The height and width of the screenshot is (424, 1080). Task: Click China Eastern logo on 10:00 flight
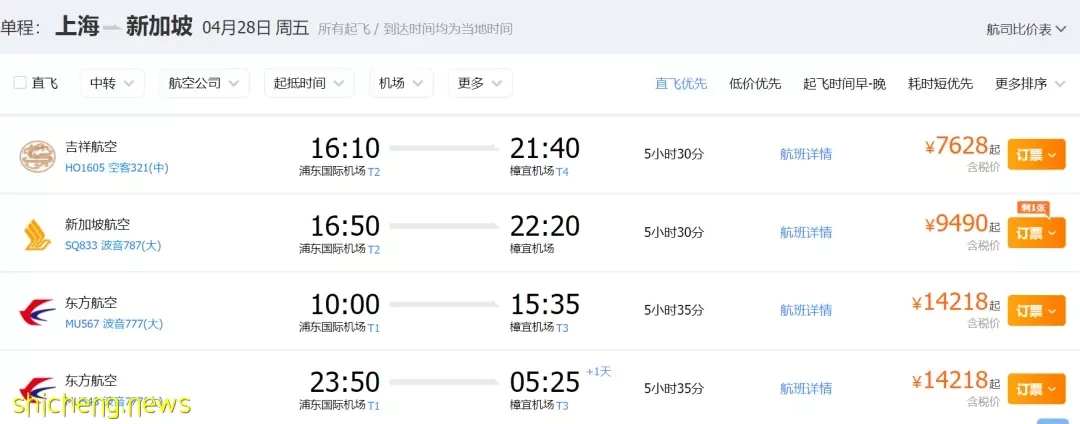(x=38, y=312)
